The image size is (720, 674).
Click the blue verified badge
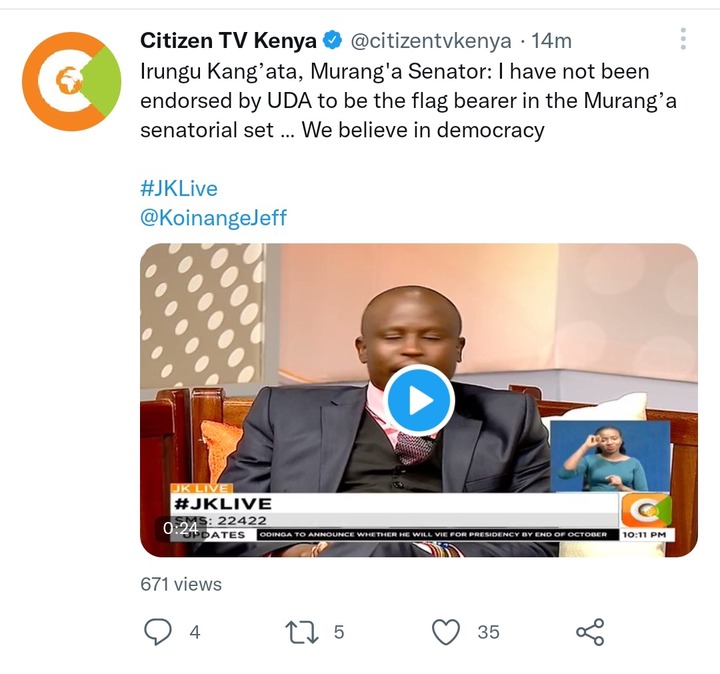click(x=333, y=40)
